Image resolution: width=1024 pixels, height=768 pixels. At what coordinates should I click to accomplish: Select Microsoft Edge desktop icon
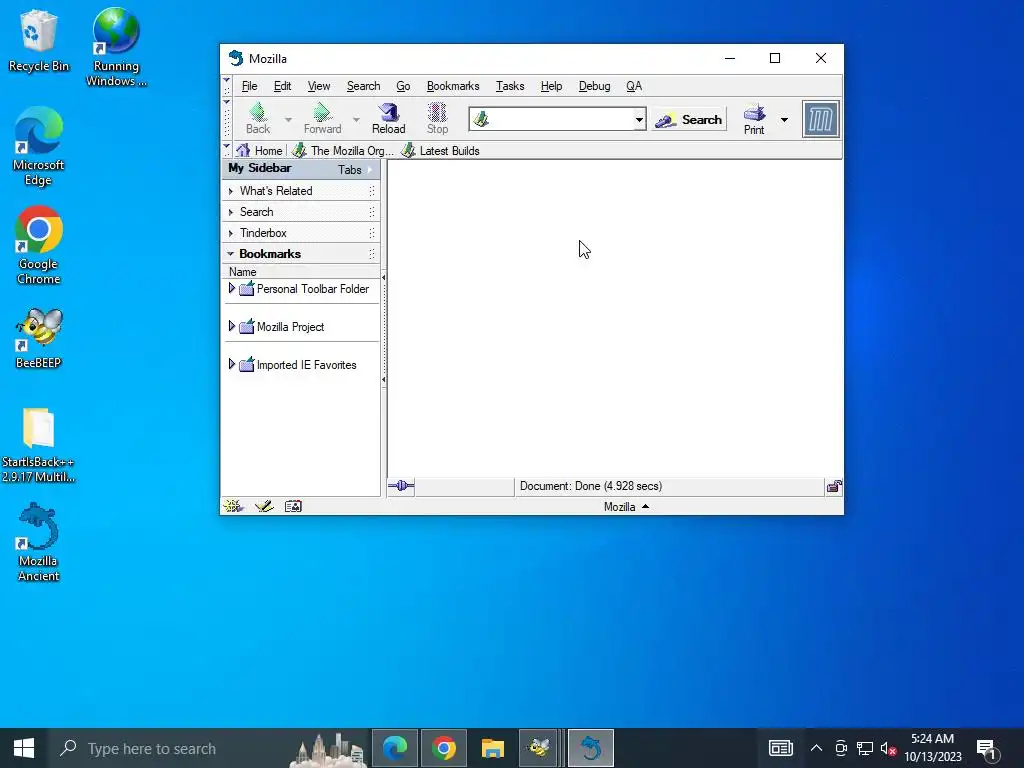[39, 146]
